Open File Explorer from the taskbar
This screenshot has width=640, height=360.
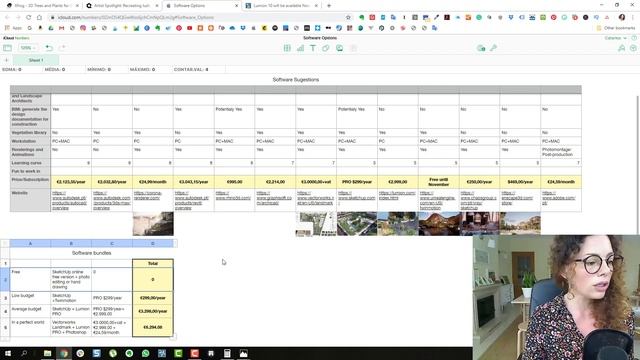[x=47, y=353]
